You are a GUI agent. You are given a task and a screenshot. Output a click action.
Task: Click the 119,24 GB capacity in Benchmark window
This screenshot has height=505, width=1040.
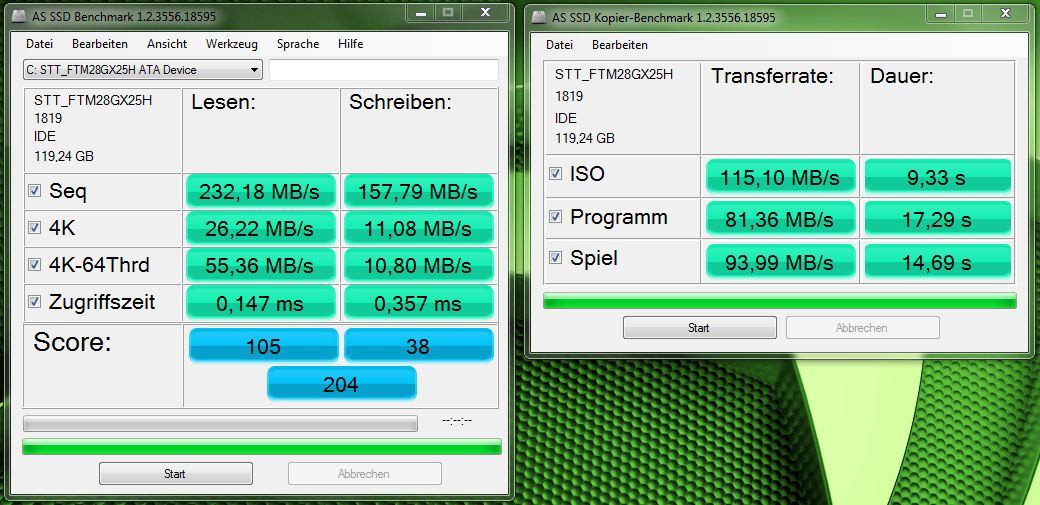[x=64, y=157]
